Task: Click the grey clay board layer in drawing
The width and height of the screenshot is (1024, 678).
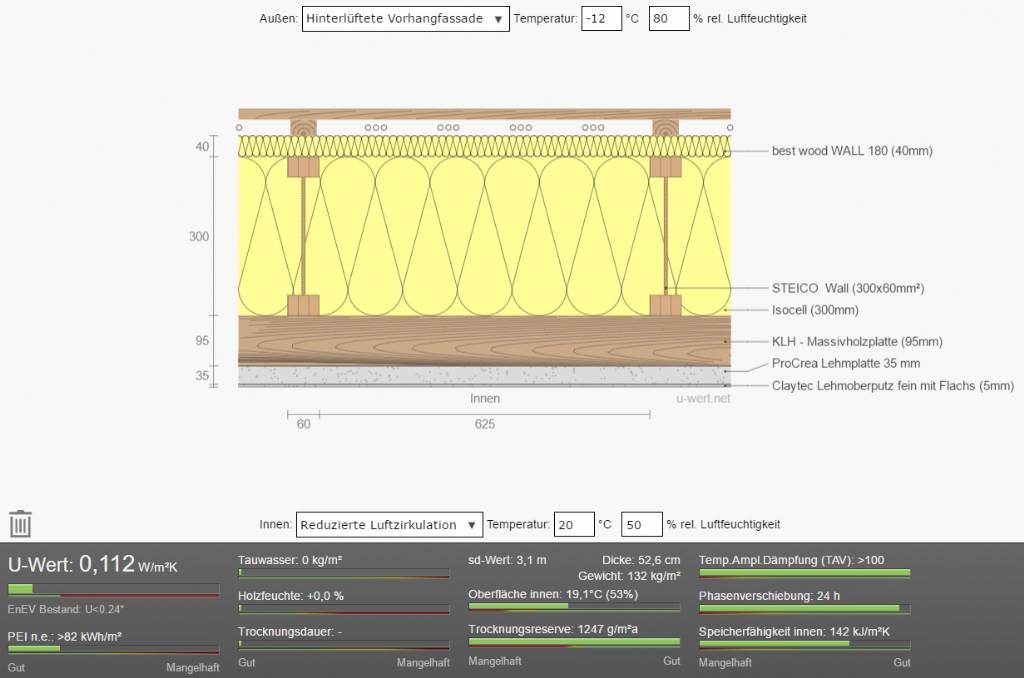Action: click(485, 374)
